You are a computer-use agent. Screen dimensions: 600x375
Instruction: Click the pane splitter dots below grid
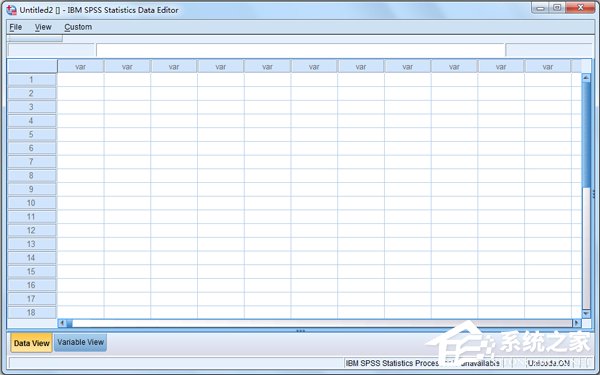pyautogui.click(x=301, y=331)
